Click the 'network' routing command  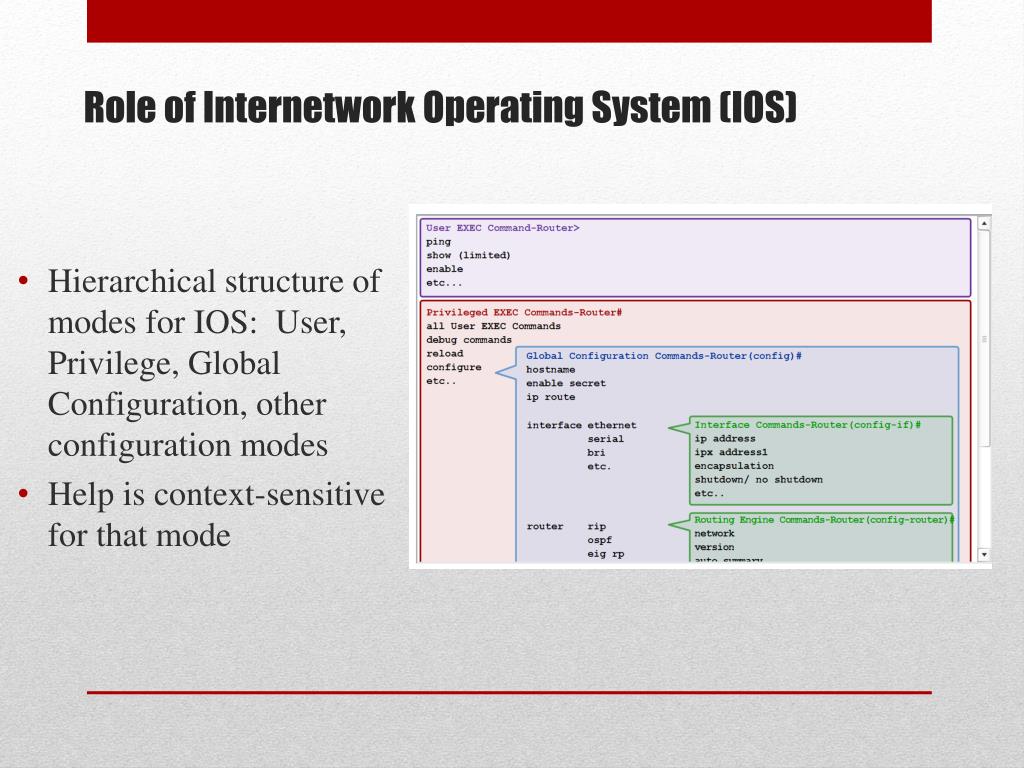point(714,534)
